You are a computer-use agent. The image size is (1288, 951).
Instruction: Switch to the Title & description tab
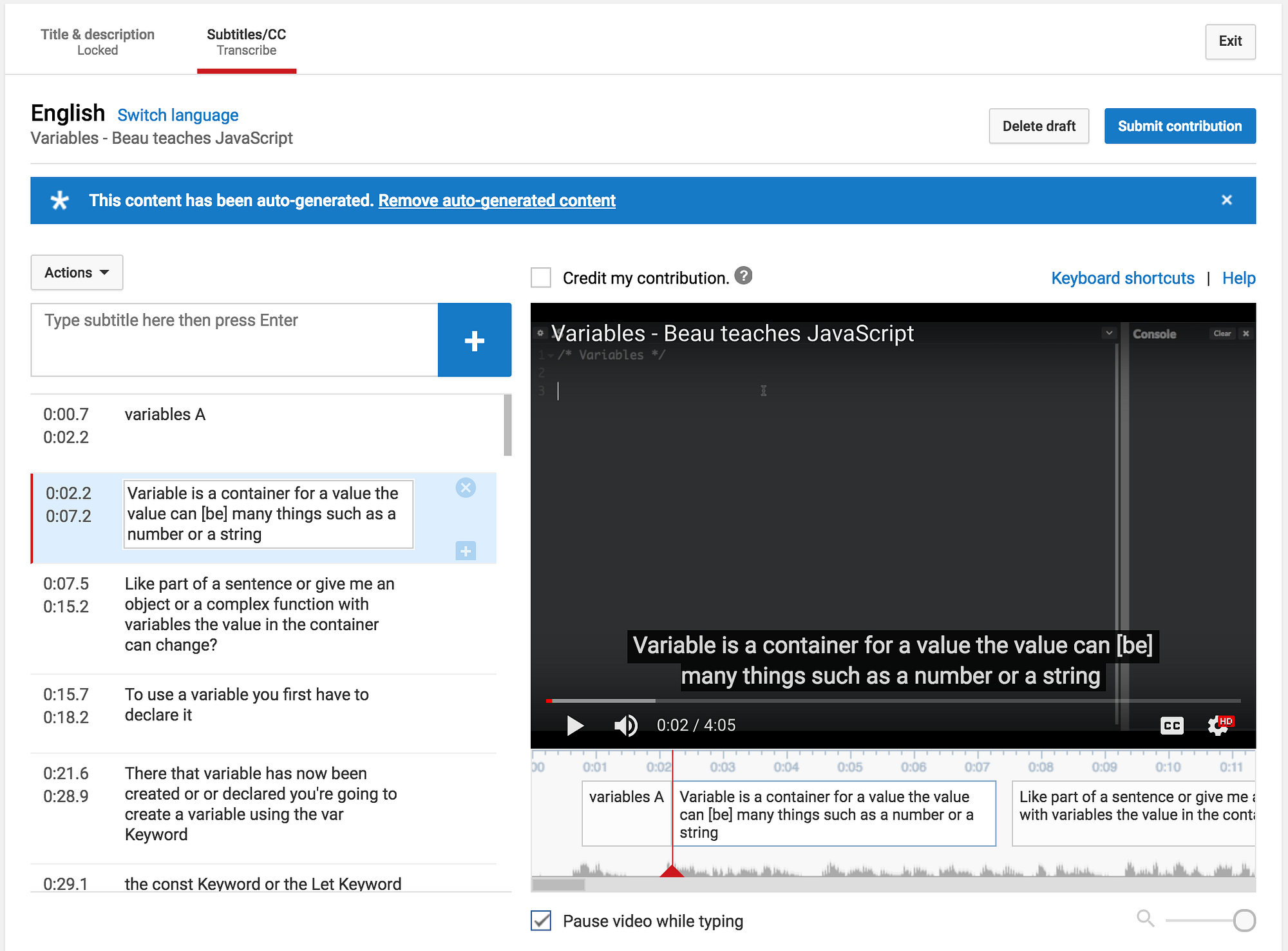coord(97,41)
